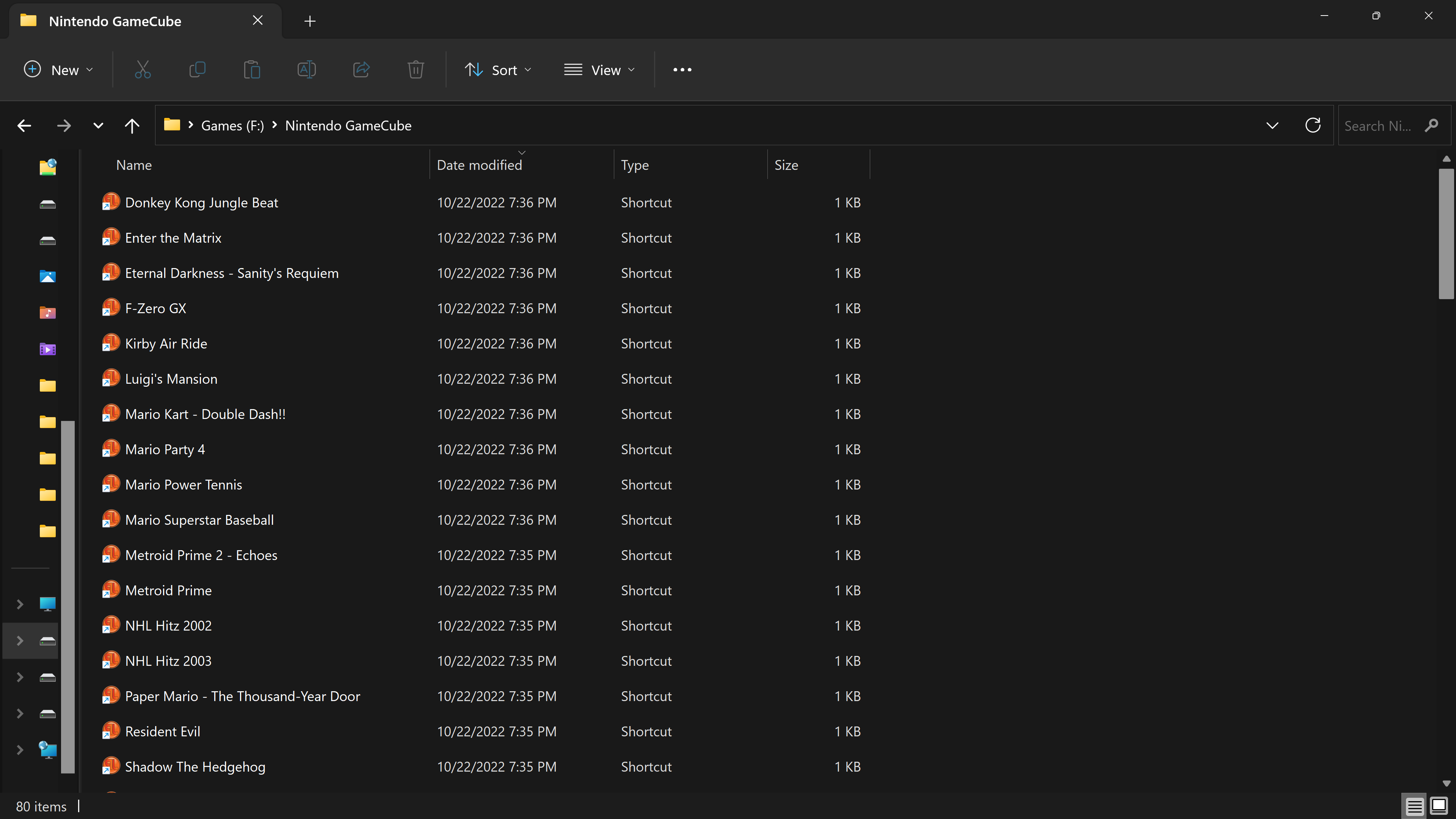Select the Copy icon in the toolbar
1456x819 pixels.
197,69
